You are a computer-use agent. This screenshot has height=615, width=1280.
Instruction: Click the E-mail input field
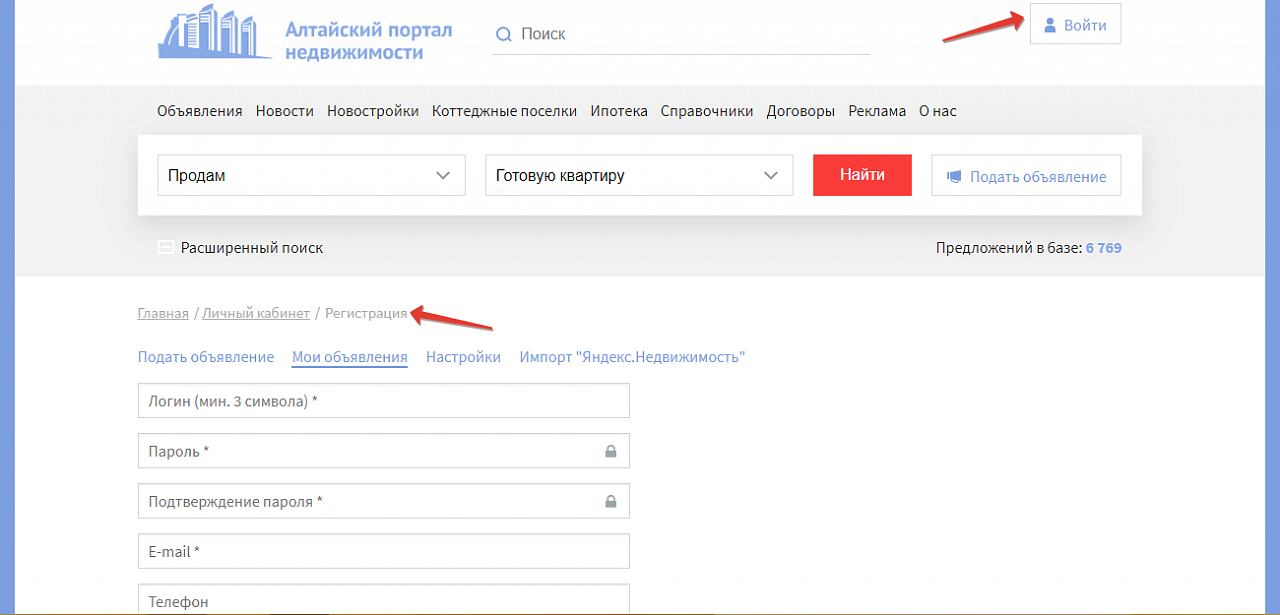click(x=384, y=551)
